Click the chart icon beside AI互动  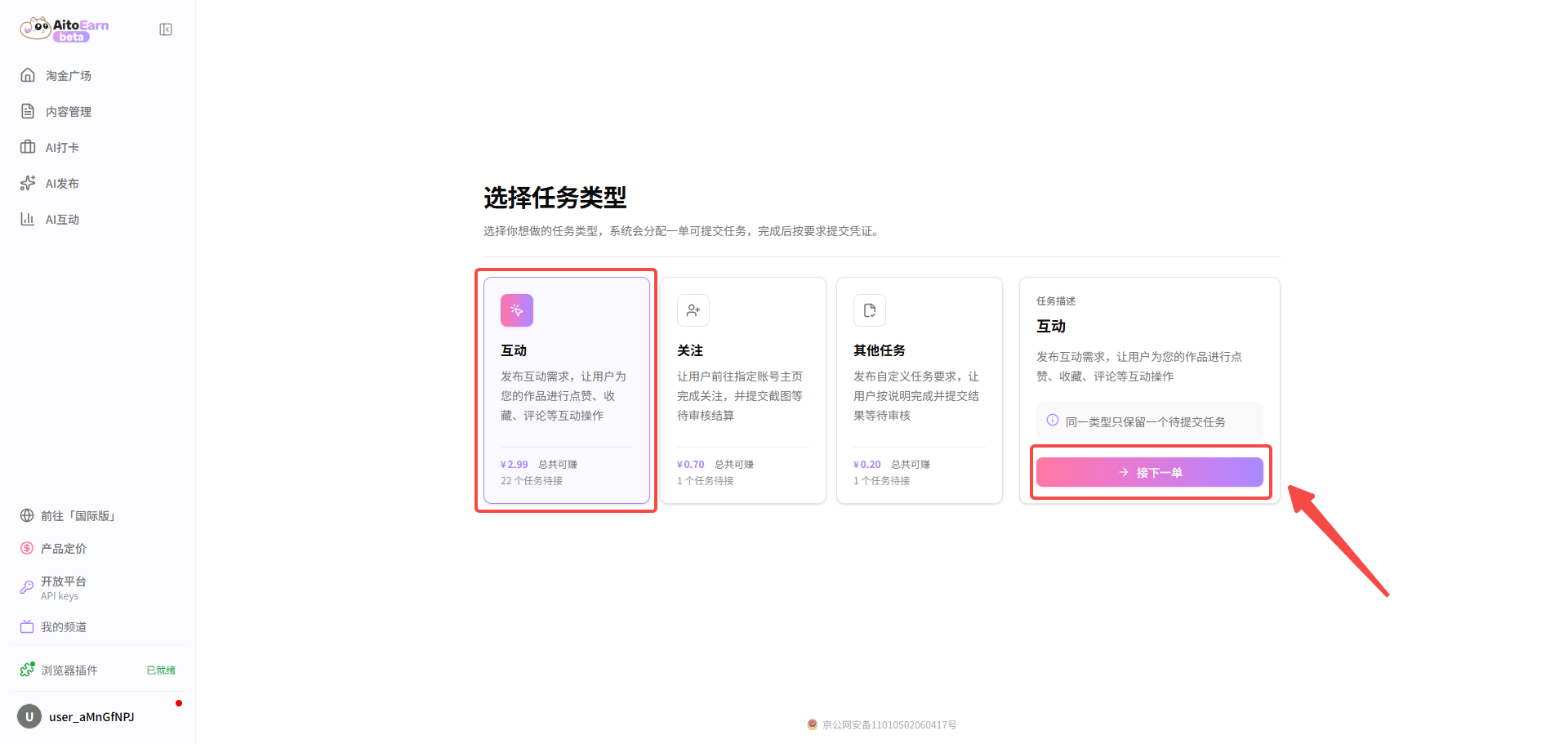[x=28, y=219]
